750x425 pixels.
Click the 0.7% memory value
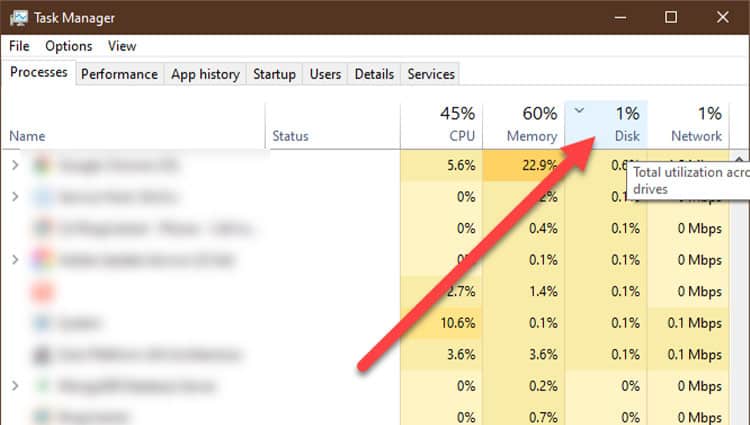tap(543, 417)
